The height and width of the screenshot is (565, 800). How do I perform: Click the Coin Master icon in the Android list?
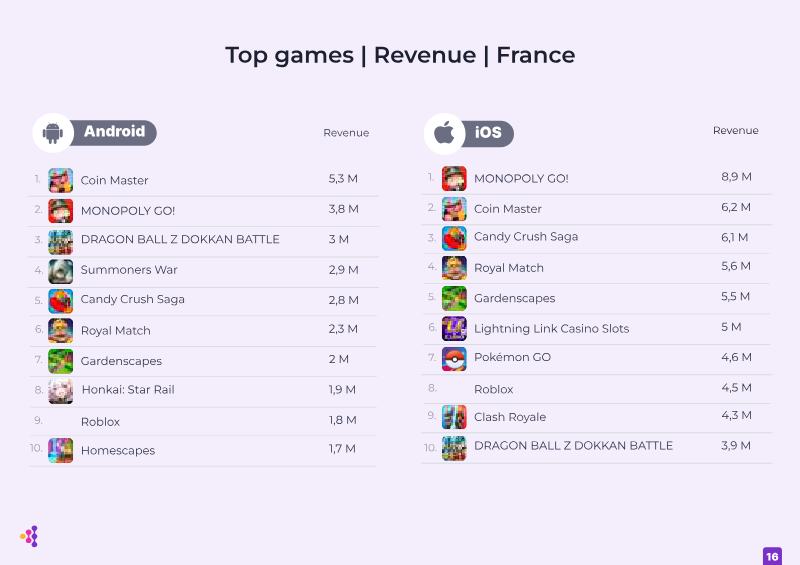coord(61,180)
